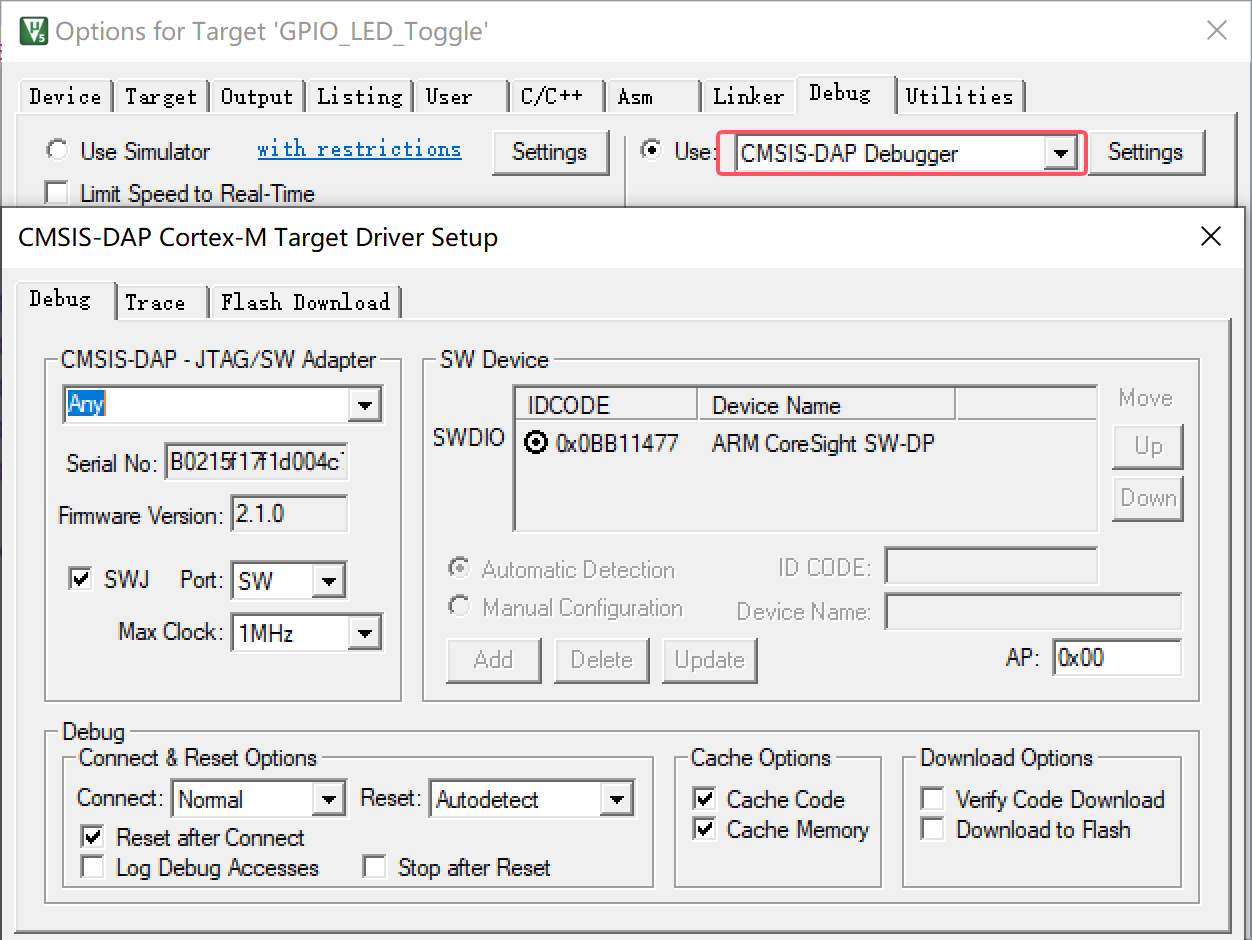Close the CMSIS-DAP Target Driver Setup dialog

tap(1210, 236)
